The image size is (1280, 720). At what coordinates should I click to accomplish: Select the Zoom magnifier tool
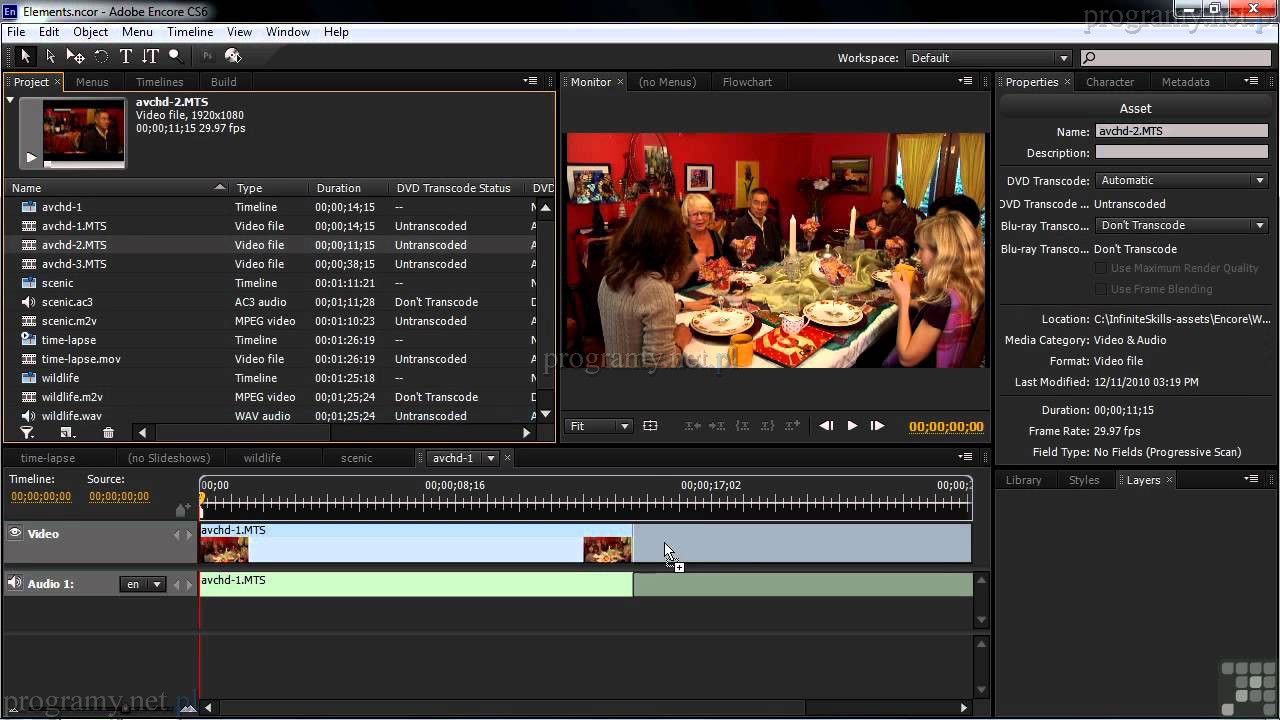click(x=175, y=57)
